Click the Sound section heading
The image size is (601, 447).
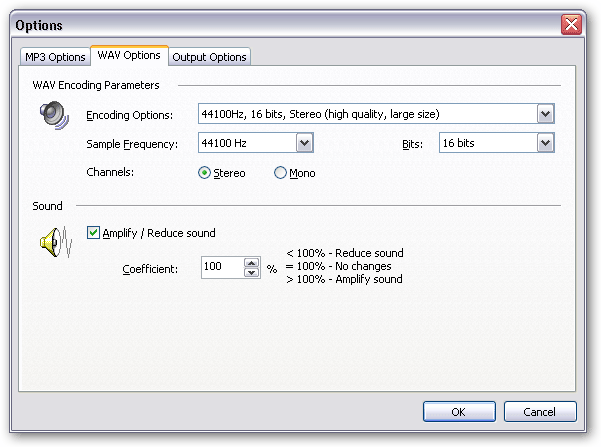pyautogui.click(x=47, y=206)
